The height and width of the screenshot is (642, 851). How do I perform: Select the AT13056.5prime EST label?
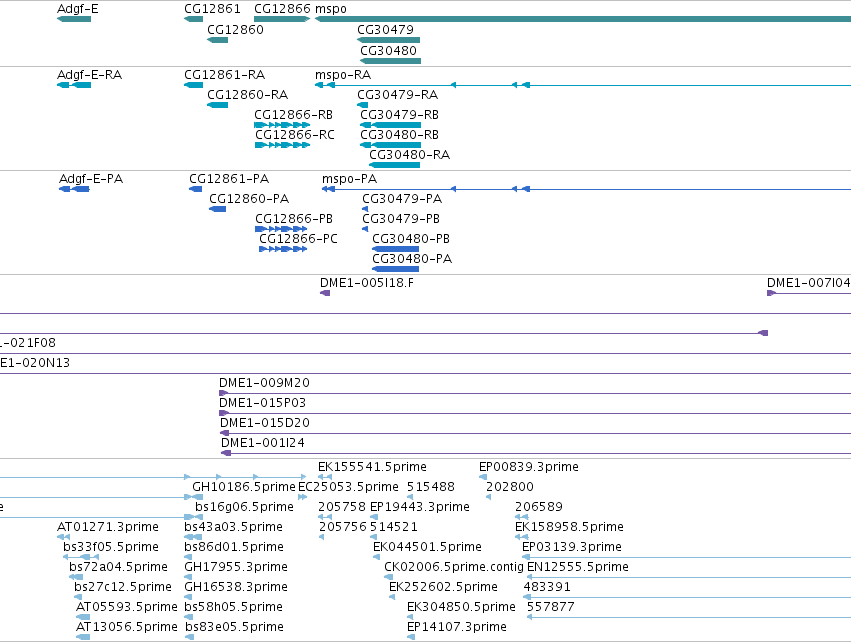pyautogui.click(x=127, y=627)
